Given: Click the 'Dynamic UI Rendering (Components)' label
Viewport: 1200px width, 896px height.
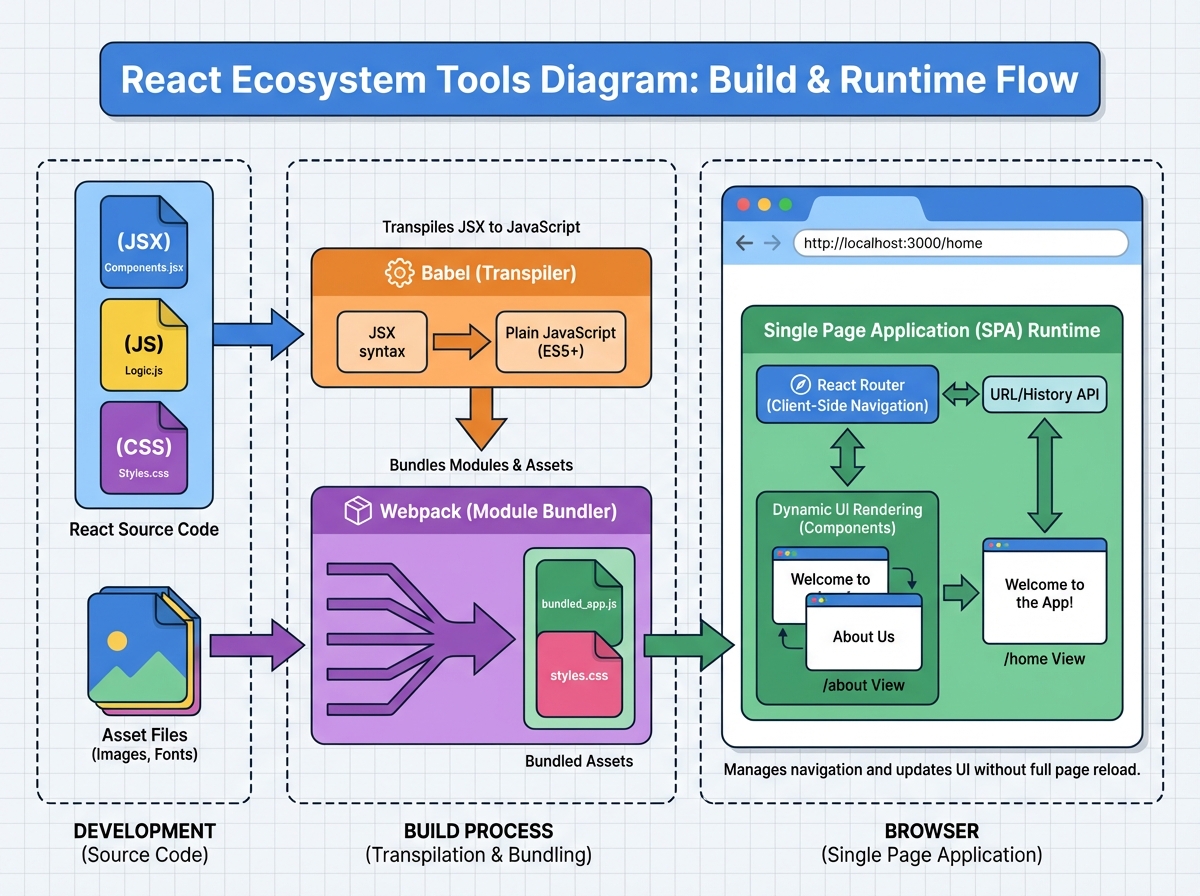Looking at the screenshot, I should 847,518.
